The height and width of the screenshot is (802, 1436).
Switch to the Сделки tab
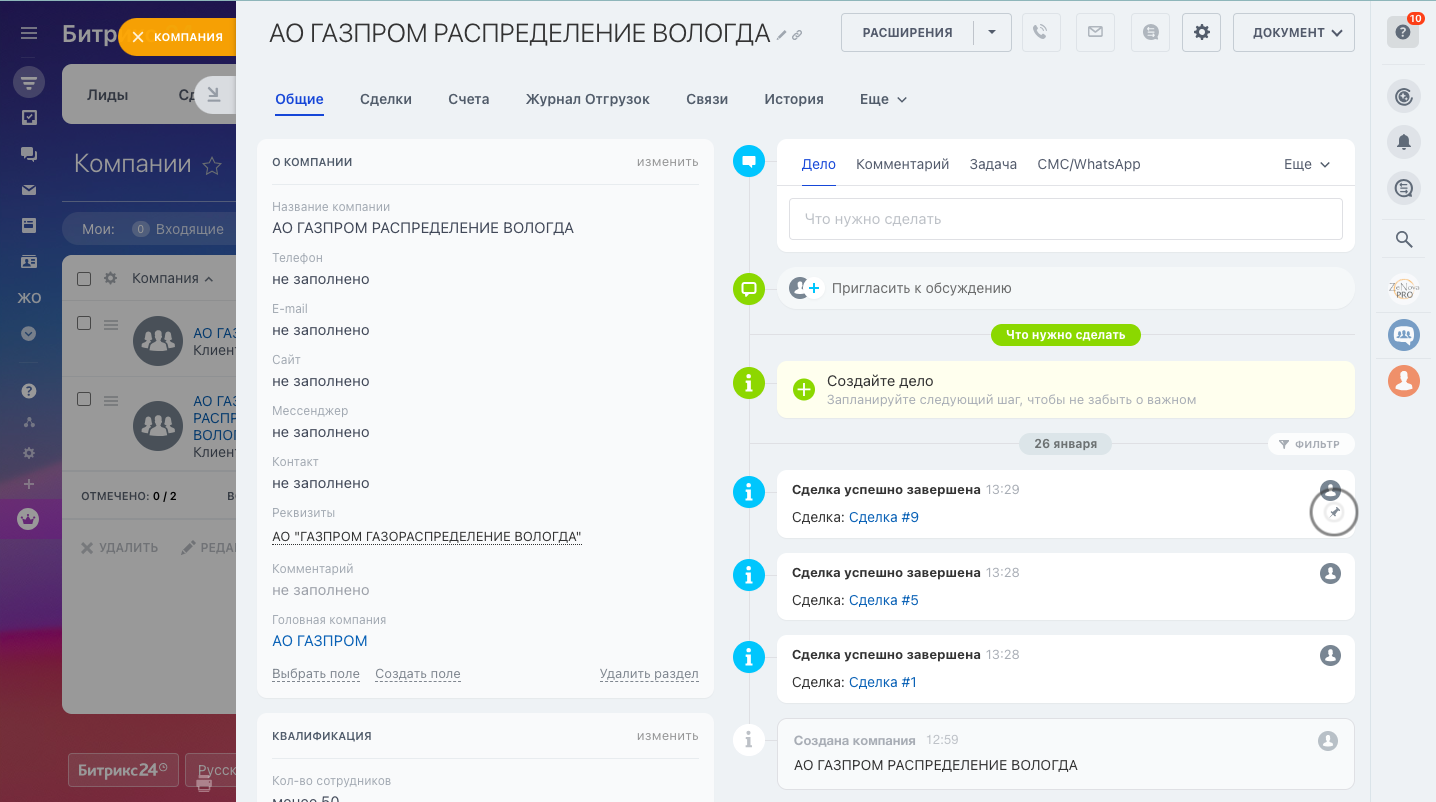386,99
